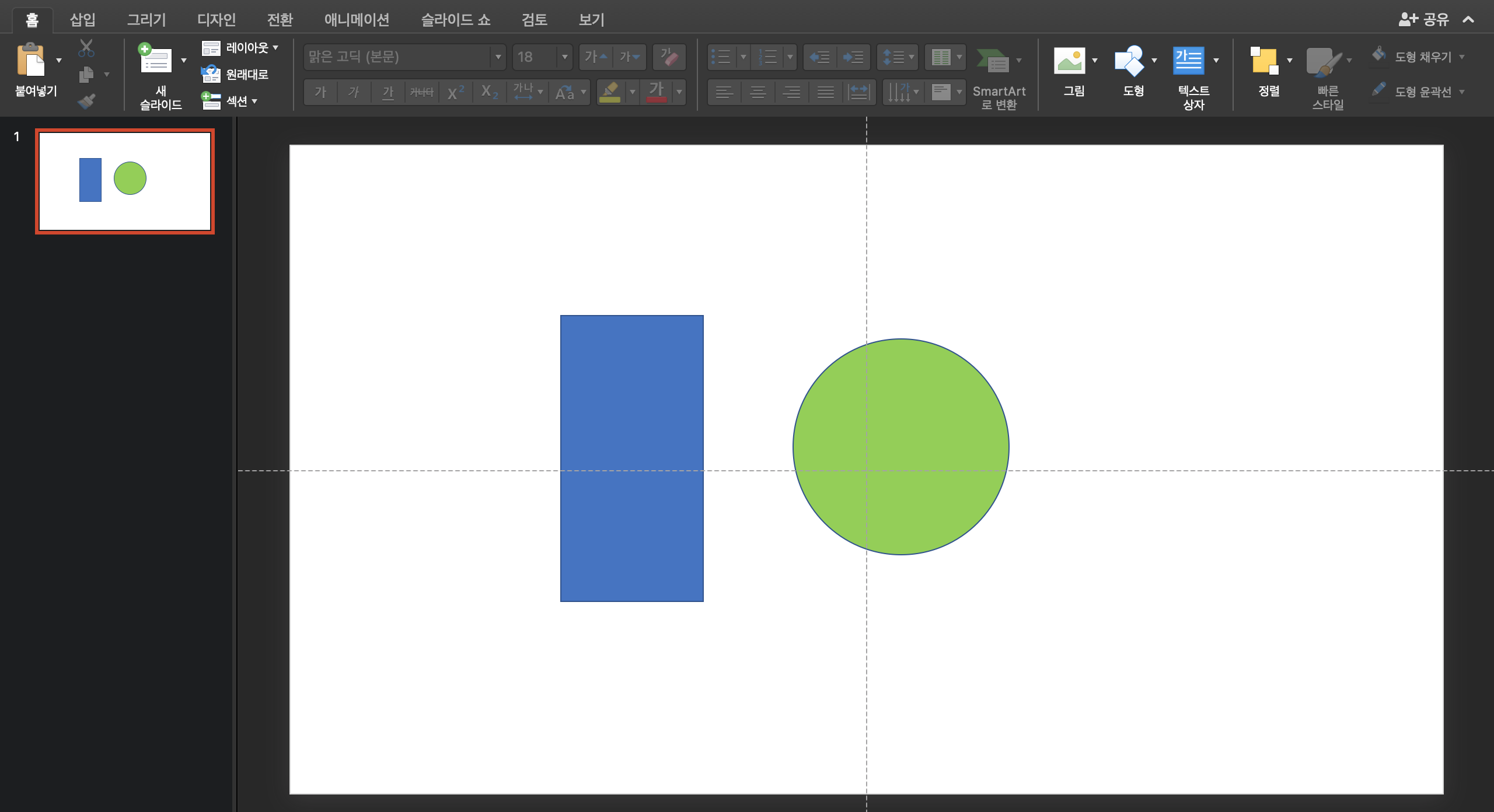Expand the font name dropdown
Image resolution: width=1494 pixels, height=812 pixels.
coord(498,57)
